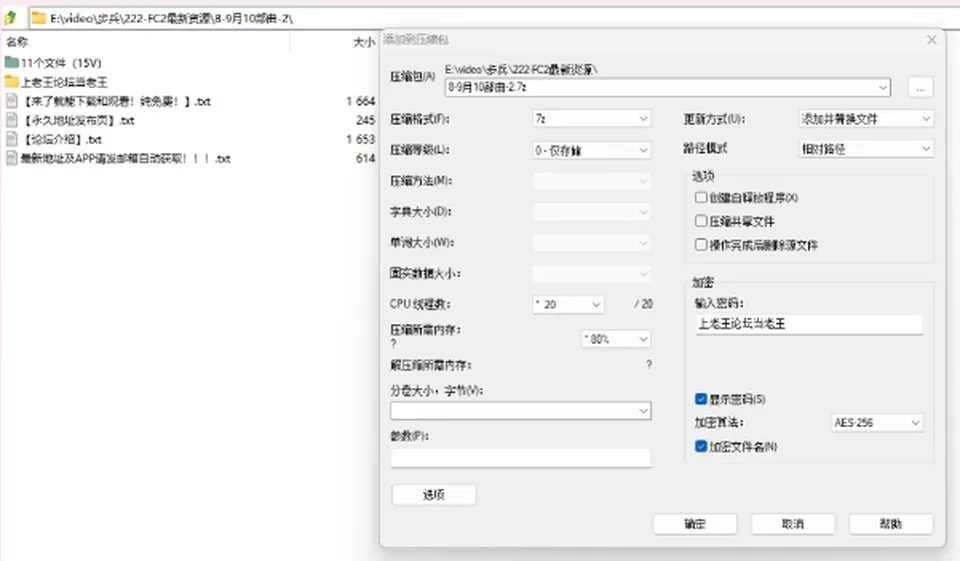Open the 更新方式 dropdown

click(866, 118)
